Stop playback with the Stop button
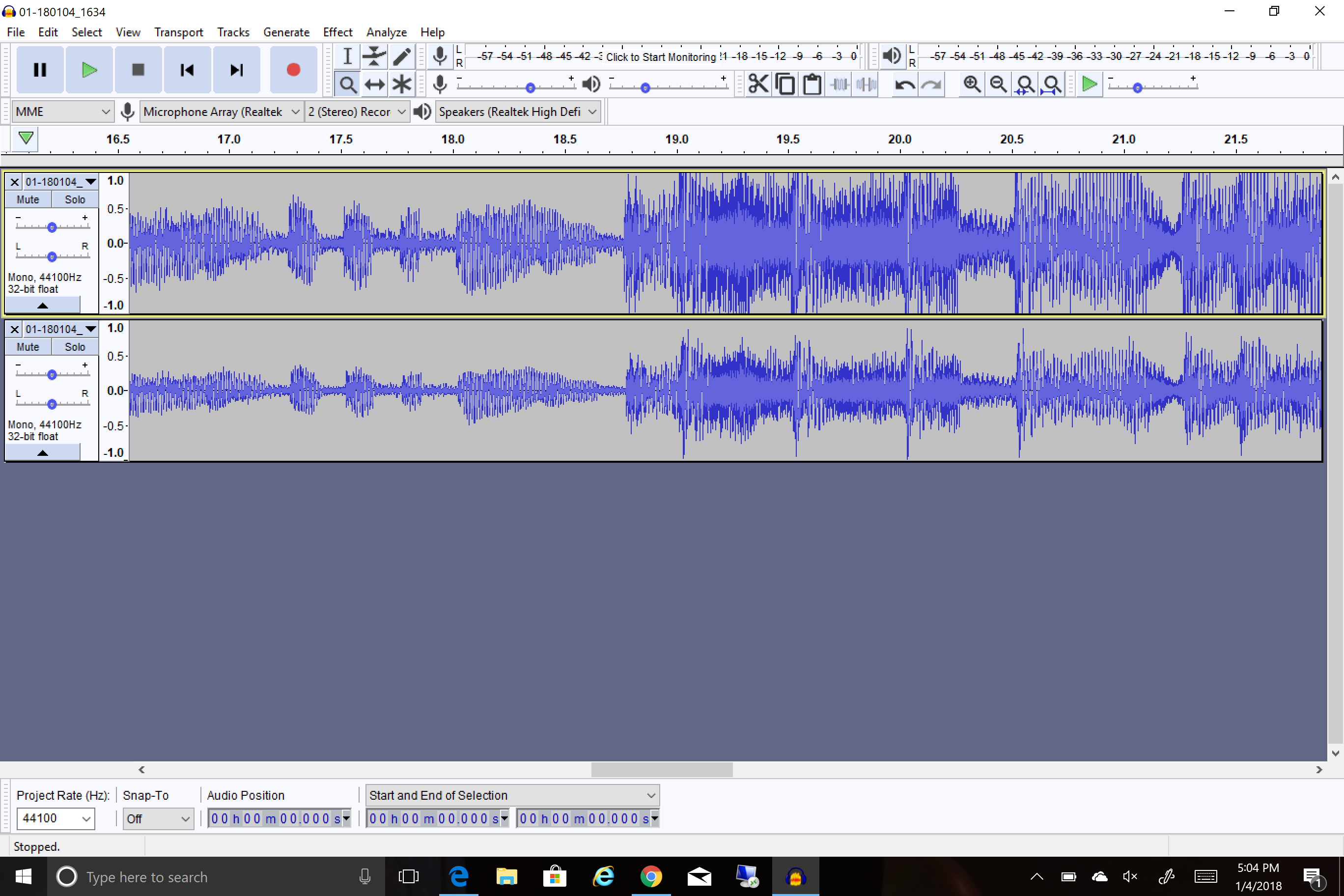1344x896 pixels. (138, 70)
